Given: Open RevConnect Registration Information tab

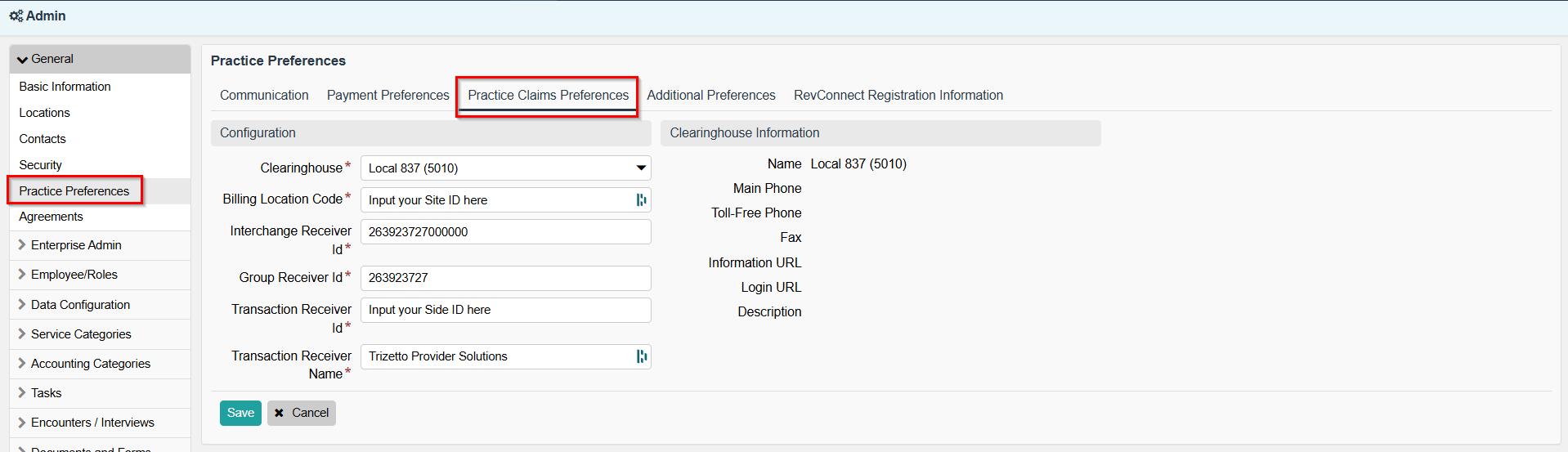Looking at the screenshot, I should (898, 96).
